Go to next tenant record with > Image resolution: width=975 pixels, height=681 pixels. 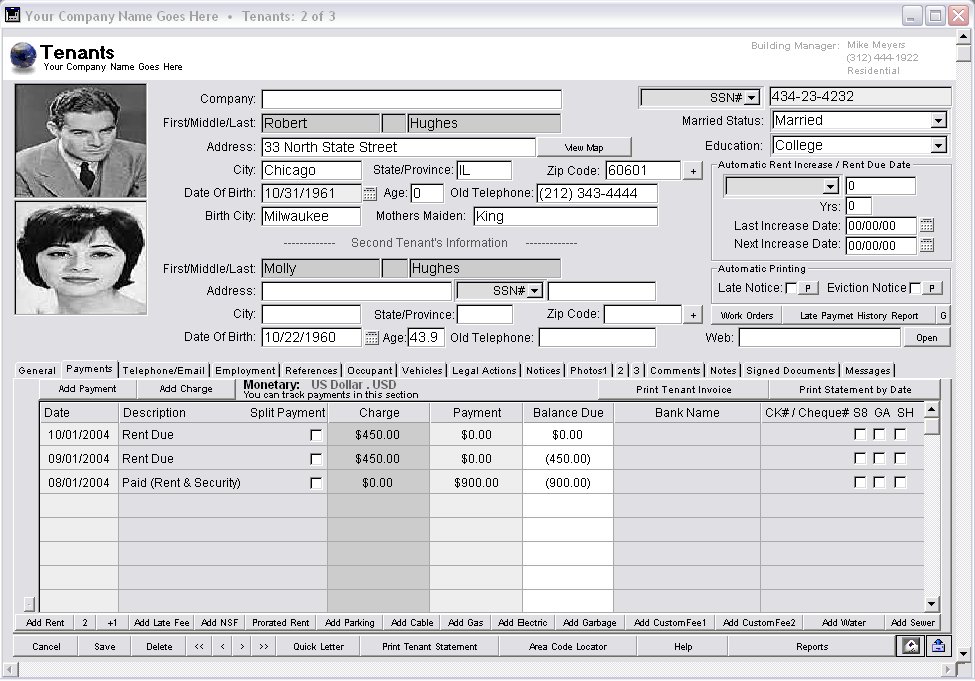243,647
